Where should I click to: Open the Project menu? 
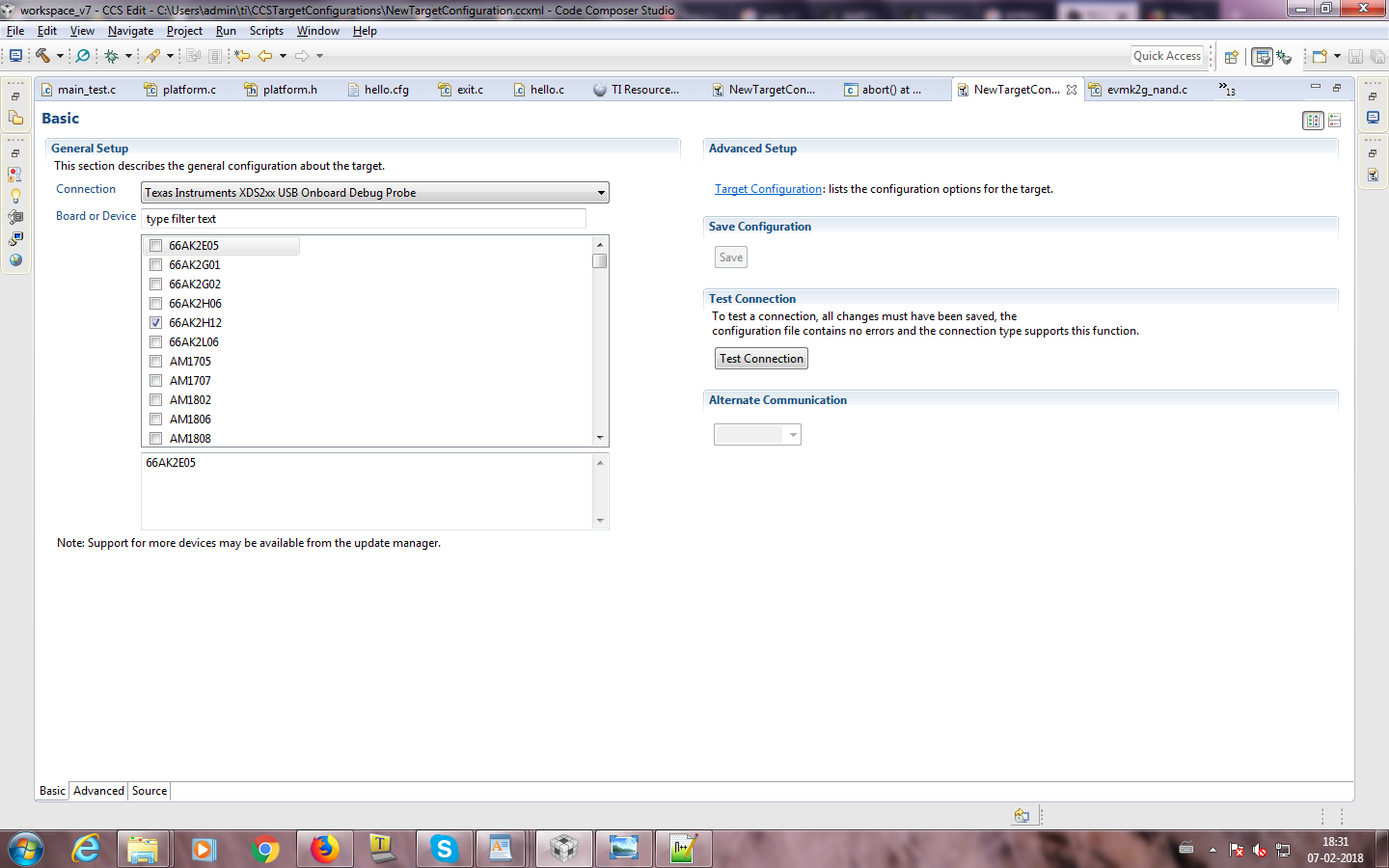pyautogui.click(x=184, y=31)
